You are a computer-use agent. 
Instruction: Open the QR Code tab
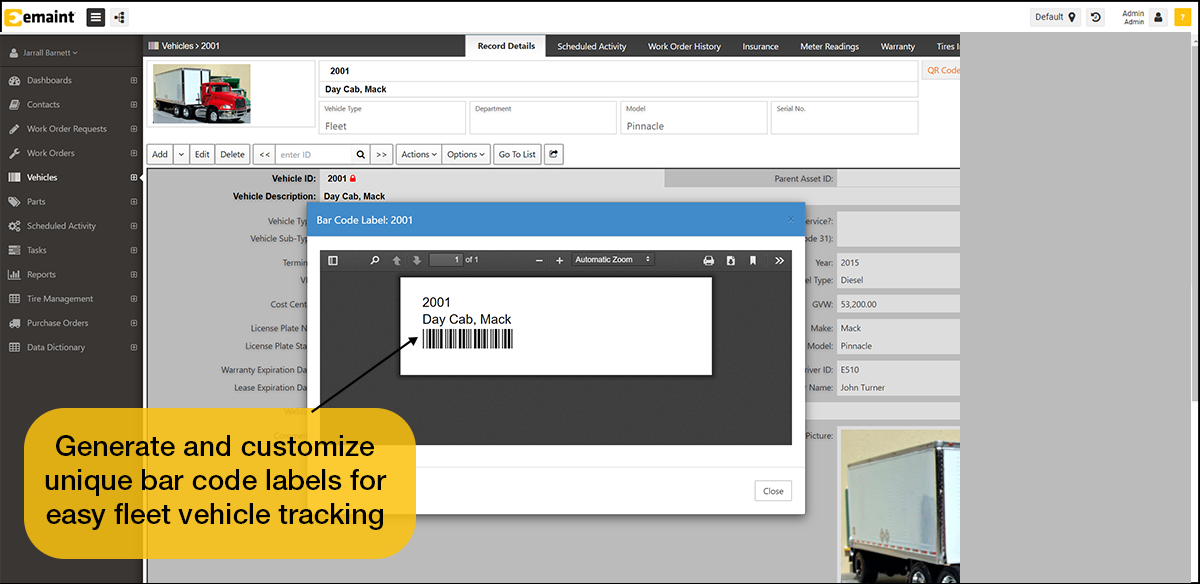tap(941, 71)
